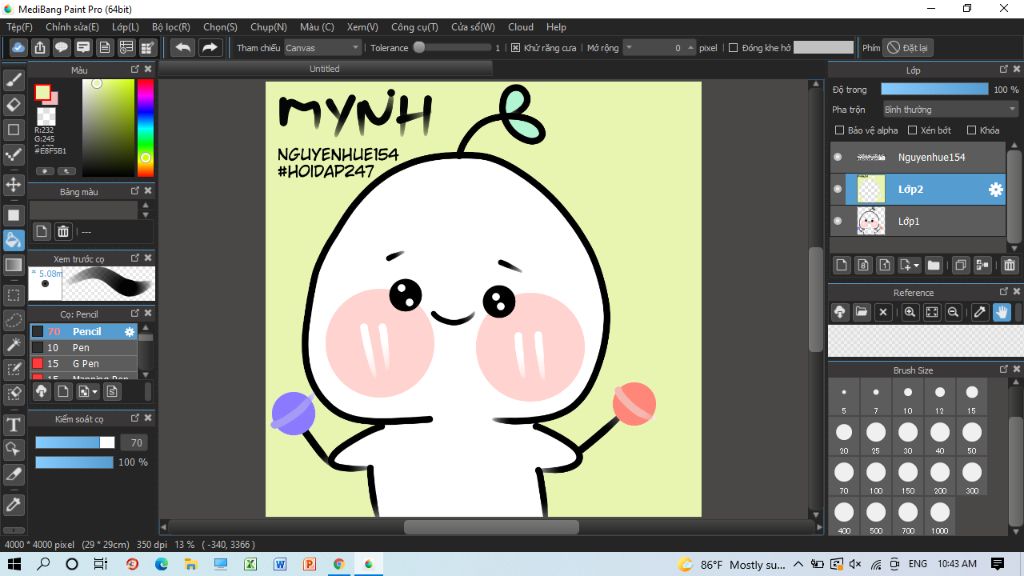Open the Tệp(F) menu
Viewport: 1024px width, 576px height.
[20, 27]
